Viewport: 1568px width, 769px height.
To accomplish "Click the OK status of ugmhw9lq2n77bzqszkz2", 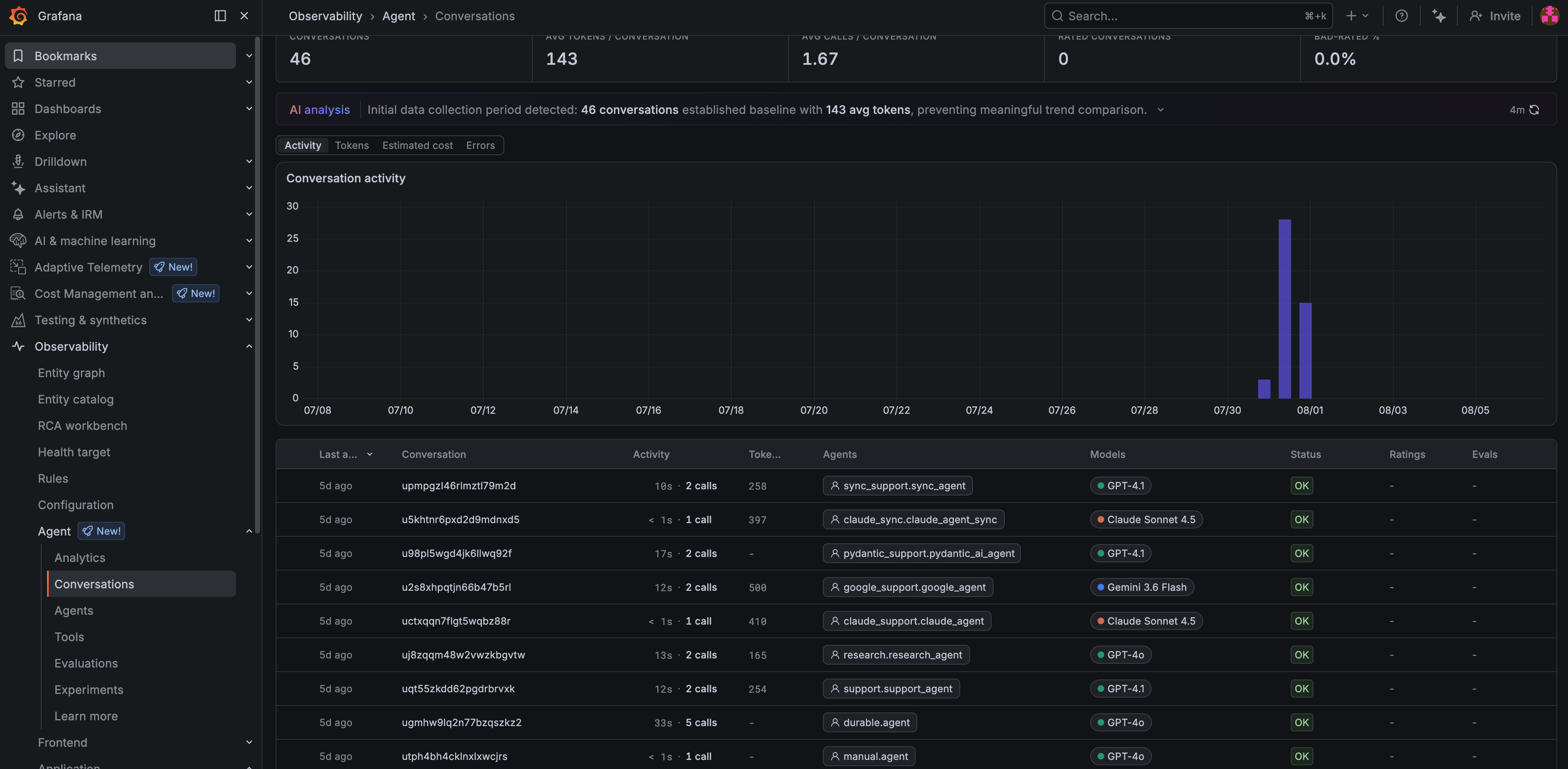I will point(1301,722).
